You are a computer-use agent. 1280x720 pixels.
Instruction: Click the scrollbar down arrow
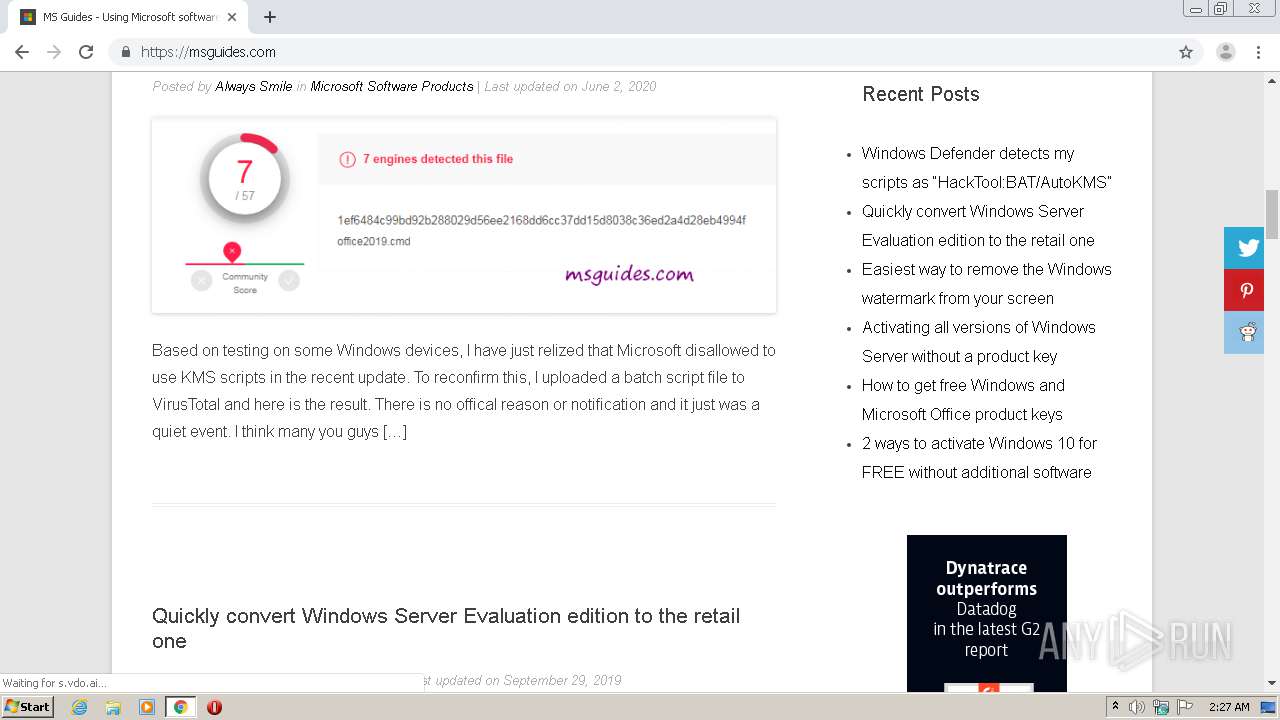coord(1272,684)
